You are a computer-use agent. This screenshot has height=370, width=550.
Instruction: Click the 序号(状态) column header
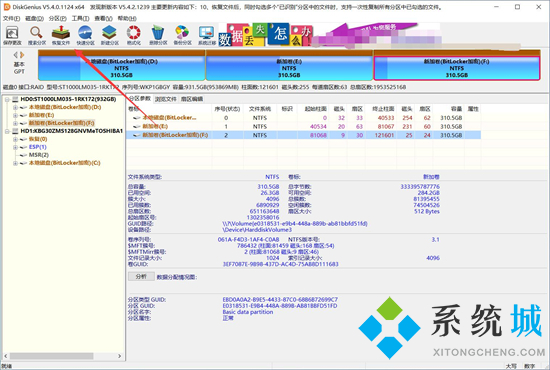(x=227, y=109)
